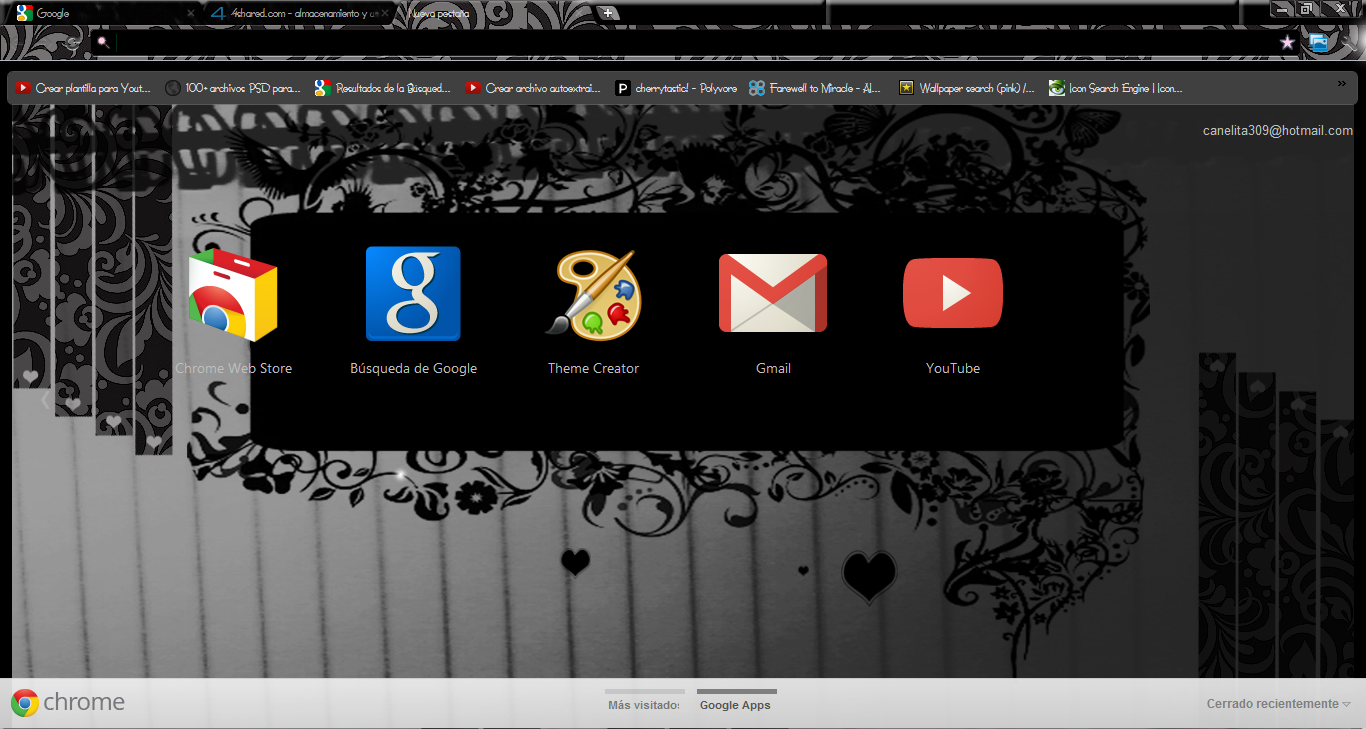
Task: Click the canelita309@hotmail.com account link
Action: coord(1277,131)
